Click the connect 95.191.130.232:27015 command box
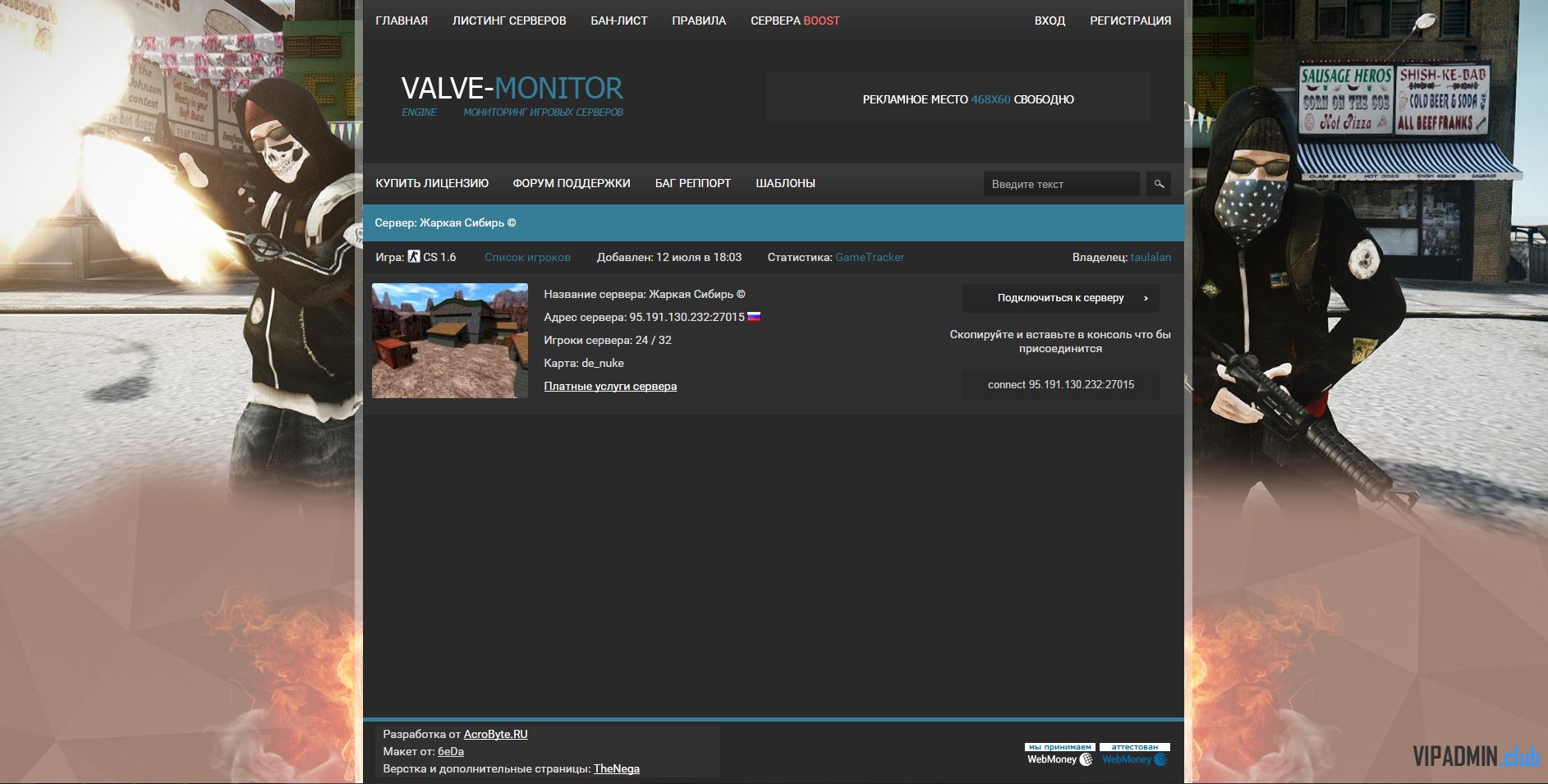The width and height of the screenshot is (1548, 784). coord(1061,384)
